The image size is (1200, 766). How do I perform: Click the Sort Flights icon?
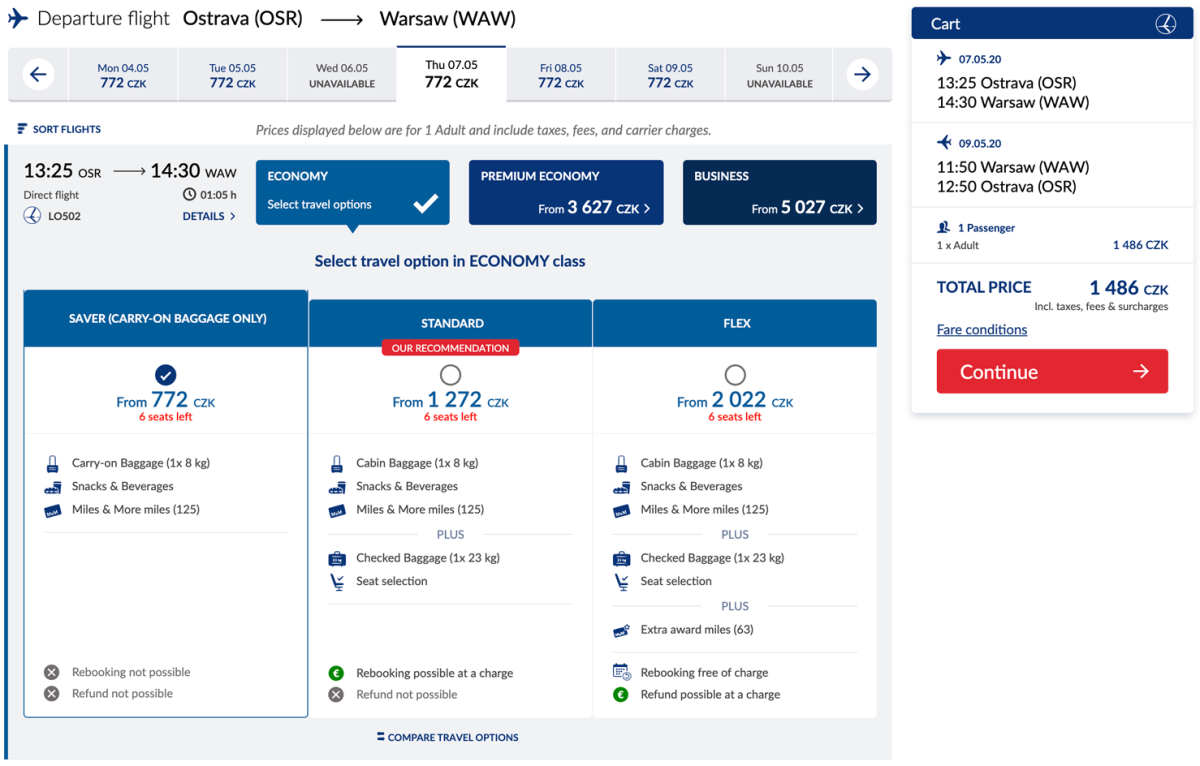(x=22, y=129)
